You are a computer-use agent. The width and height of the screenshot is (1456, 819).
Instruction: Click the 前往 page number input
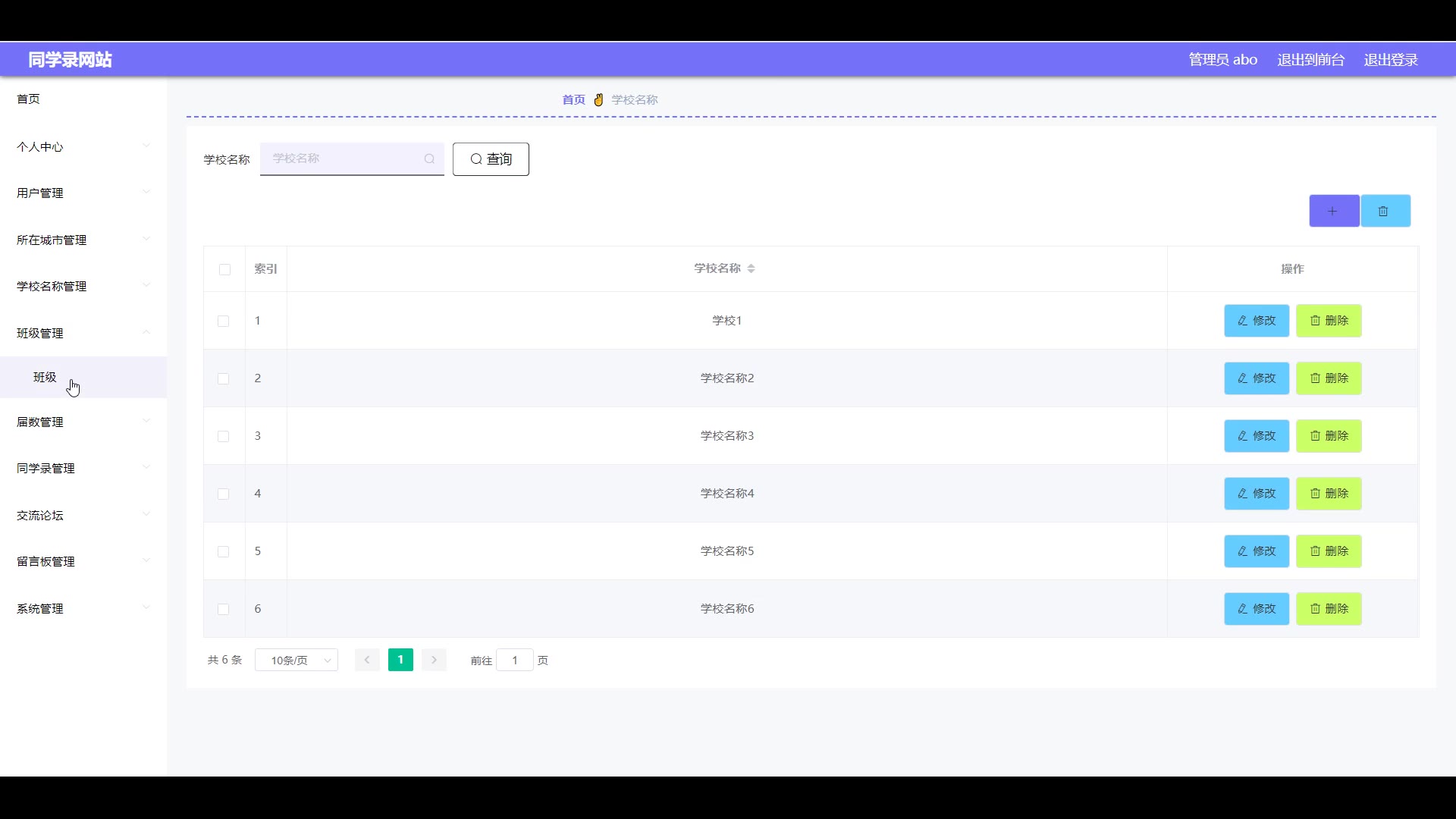click(514, 661)
